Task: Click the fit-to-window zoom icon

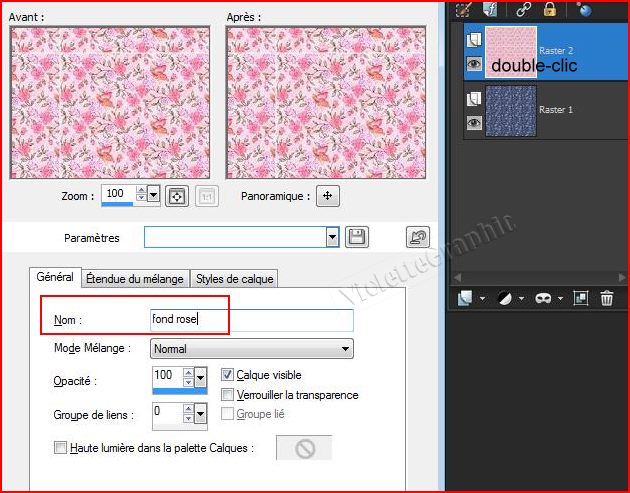Action: pos(176,196)
